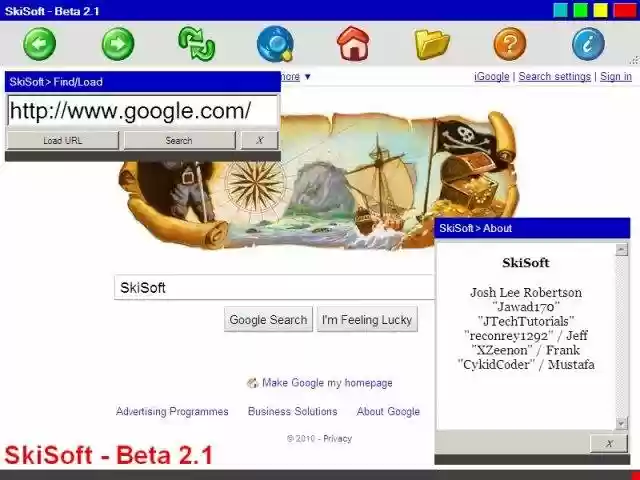640x480 pixels.
Task: Click Search button in Find/Load panel
Action: (179, 140)
